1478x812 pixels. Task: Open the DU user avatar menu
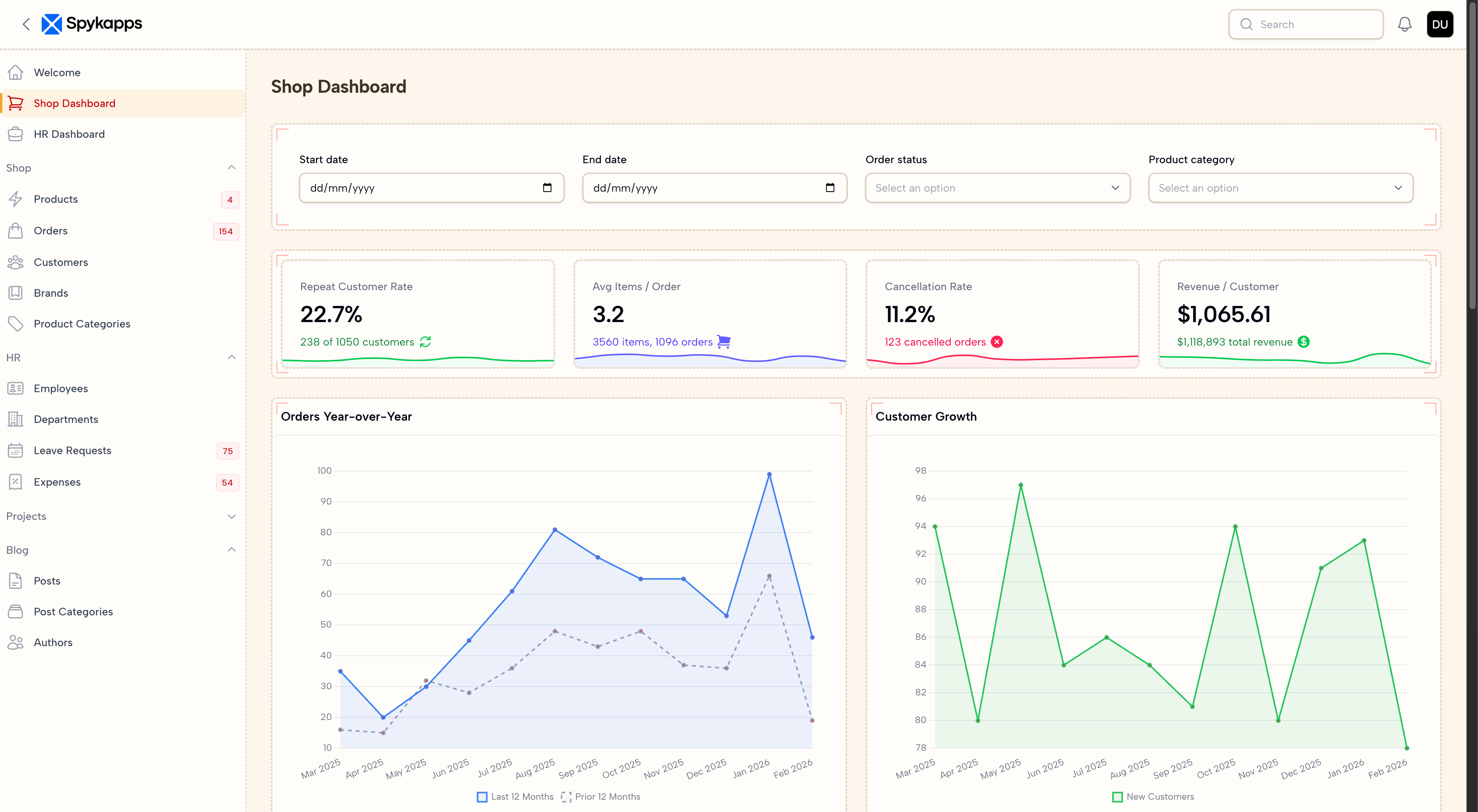pos(1440,24)
